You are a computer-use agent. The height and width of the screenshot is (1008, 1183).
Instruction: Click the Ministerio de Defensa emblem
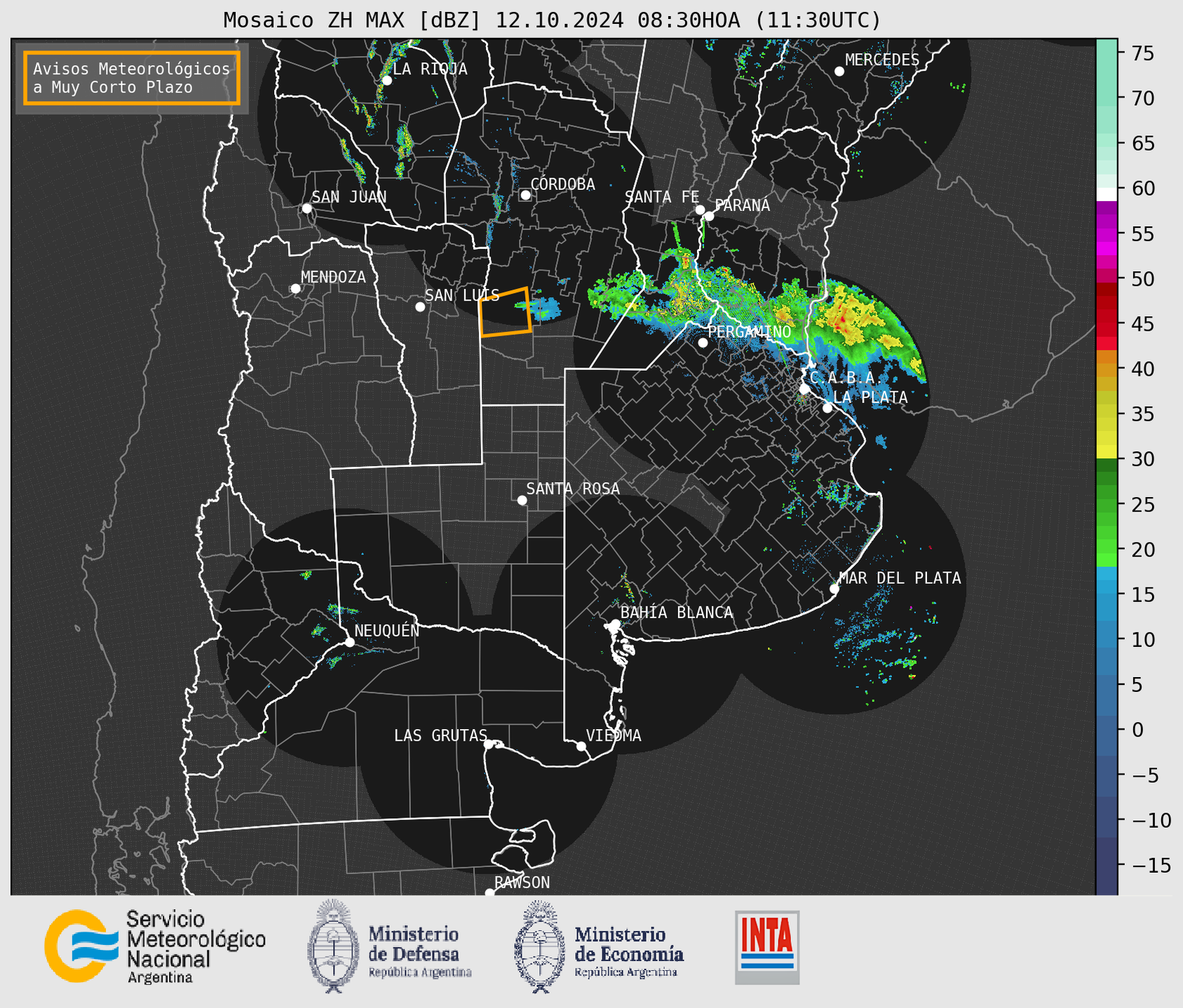(x=334, y=946)
